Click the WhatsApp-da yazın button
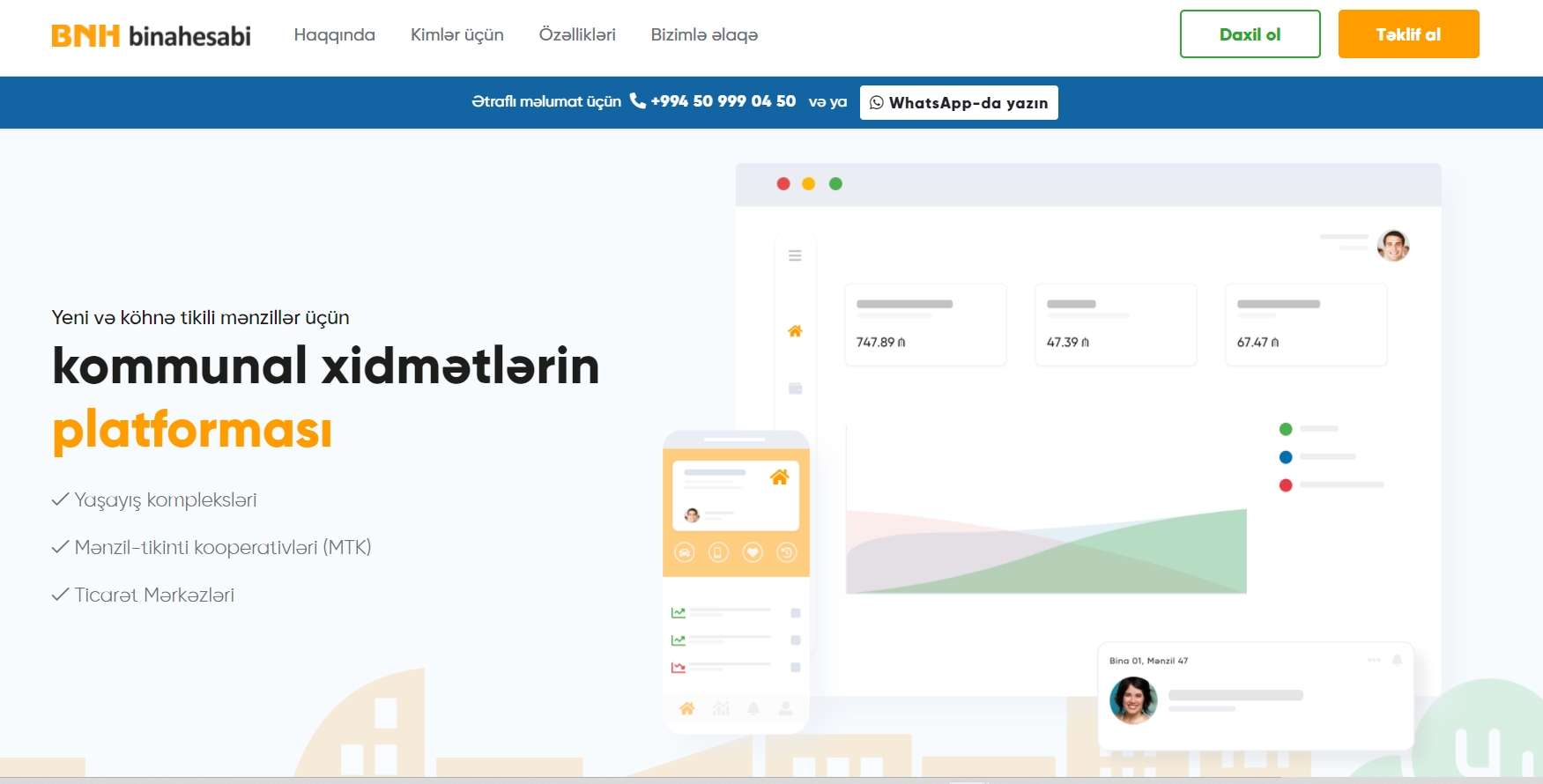The height and width of the screenshot is (784, 1543). (x=959, y=102)
